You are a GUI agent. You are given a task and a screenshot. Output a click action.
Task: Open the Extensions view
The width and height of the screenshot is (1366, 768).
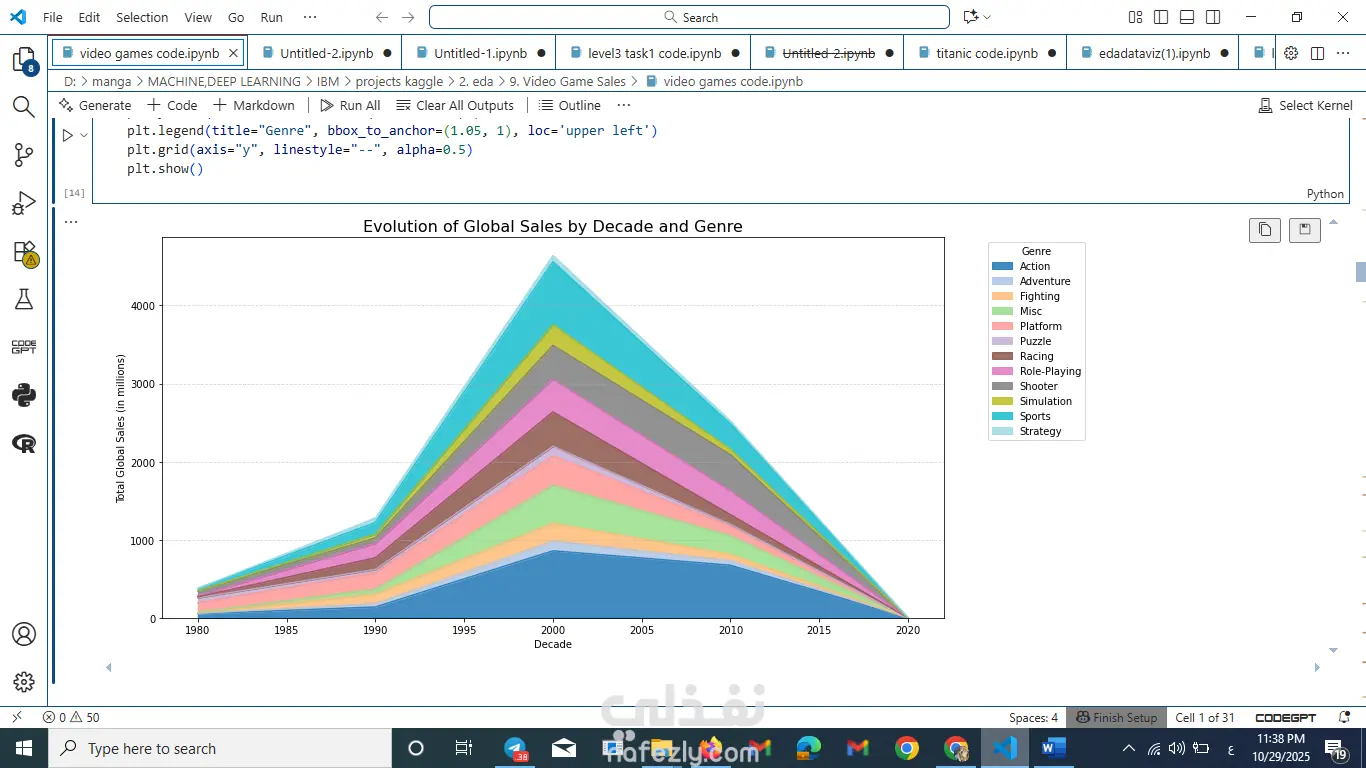tap(24, 252)
